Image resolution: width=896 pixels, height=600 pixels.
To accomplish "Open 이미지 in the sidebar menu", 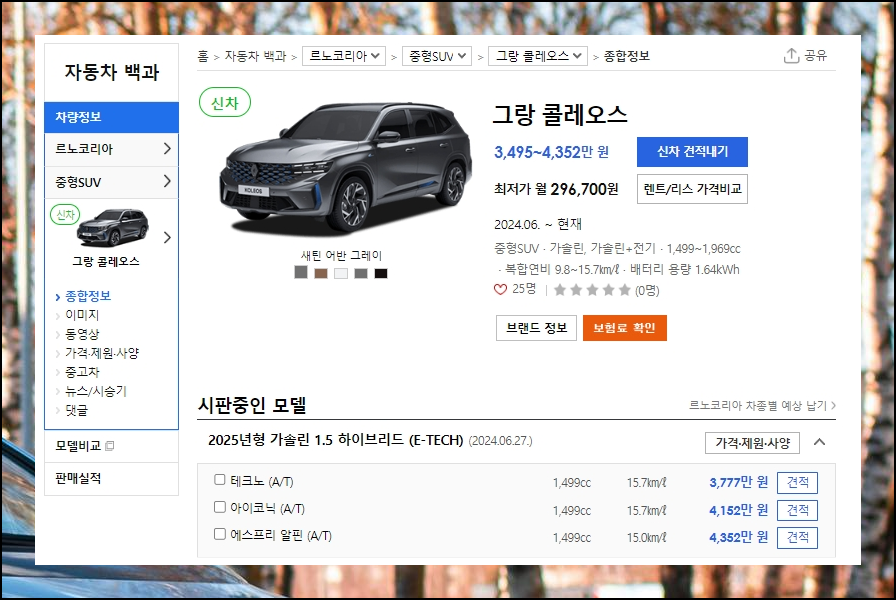I will [82, 315].
